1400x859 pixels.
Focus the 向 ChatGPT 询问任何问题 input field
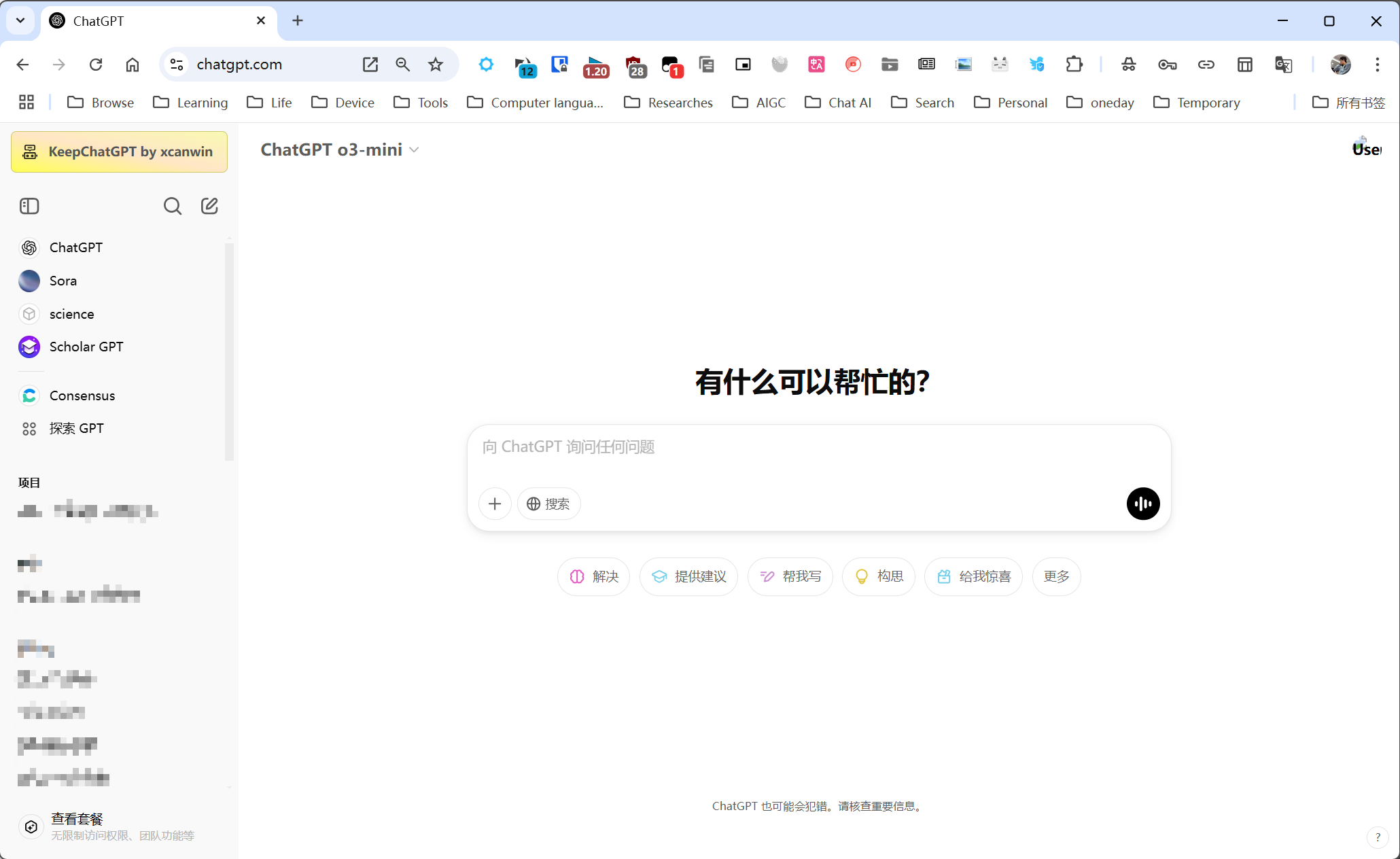pos(818,447)
